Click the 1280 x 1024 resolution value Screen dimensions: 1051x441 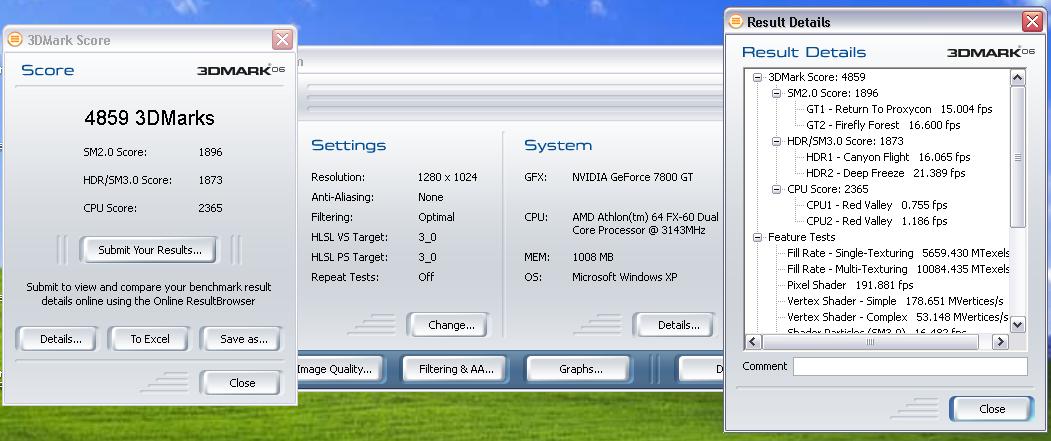[448, 178]
